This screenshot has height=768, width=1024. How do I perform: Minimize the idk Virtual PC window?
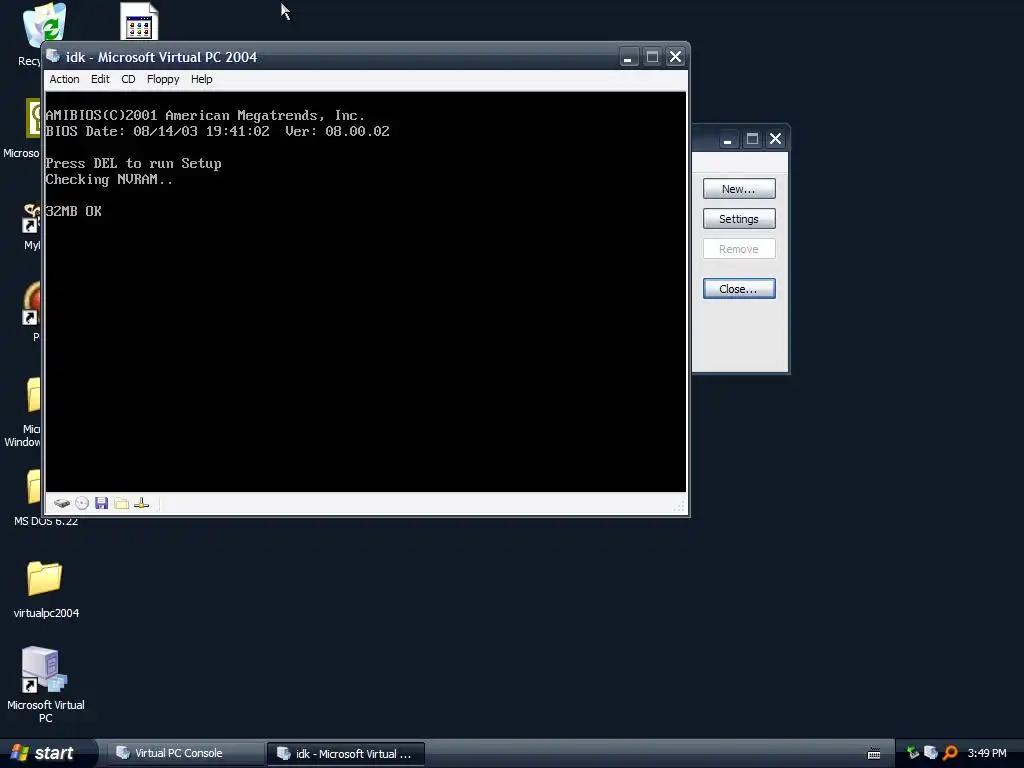coord(628,57)
